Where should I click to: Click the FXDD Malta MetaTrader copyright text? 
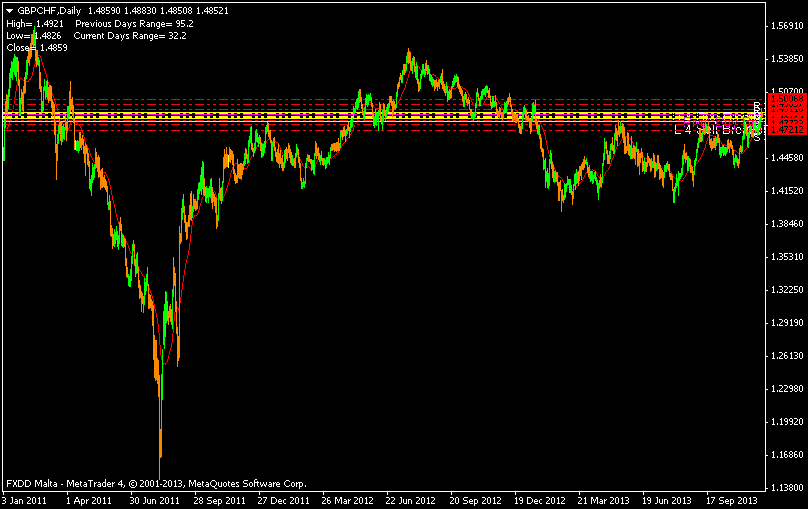(x=155, y=482)
